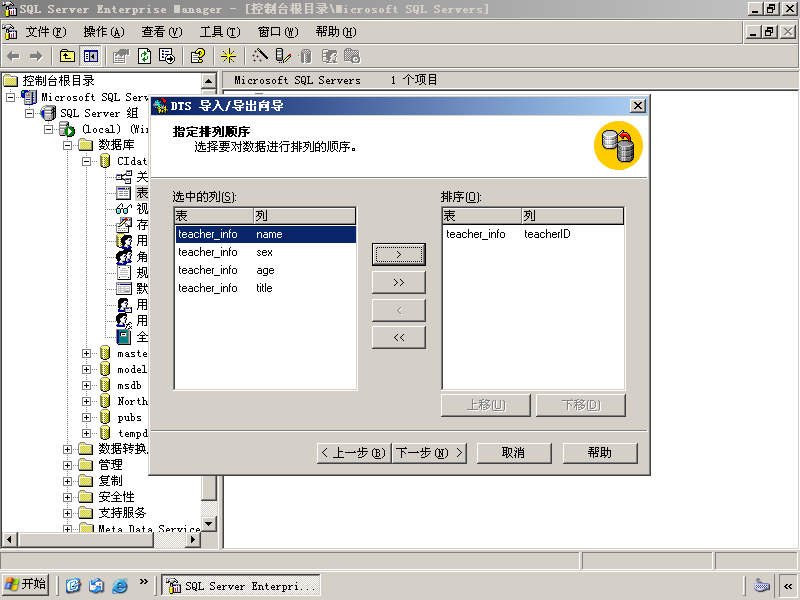The image size is (800, 600).
Task: Click the New database cylinder icon
Action: tap(306, 56)
